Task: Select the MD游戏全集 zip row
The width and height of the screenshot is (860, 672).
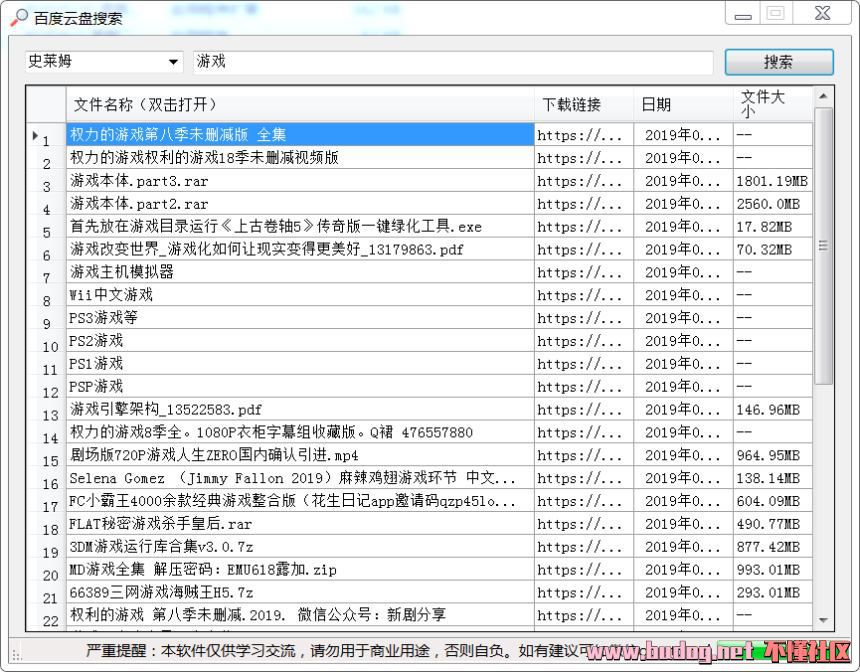Action: click(300, 569)
